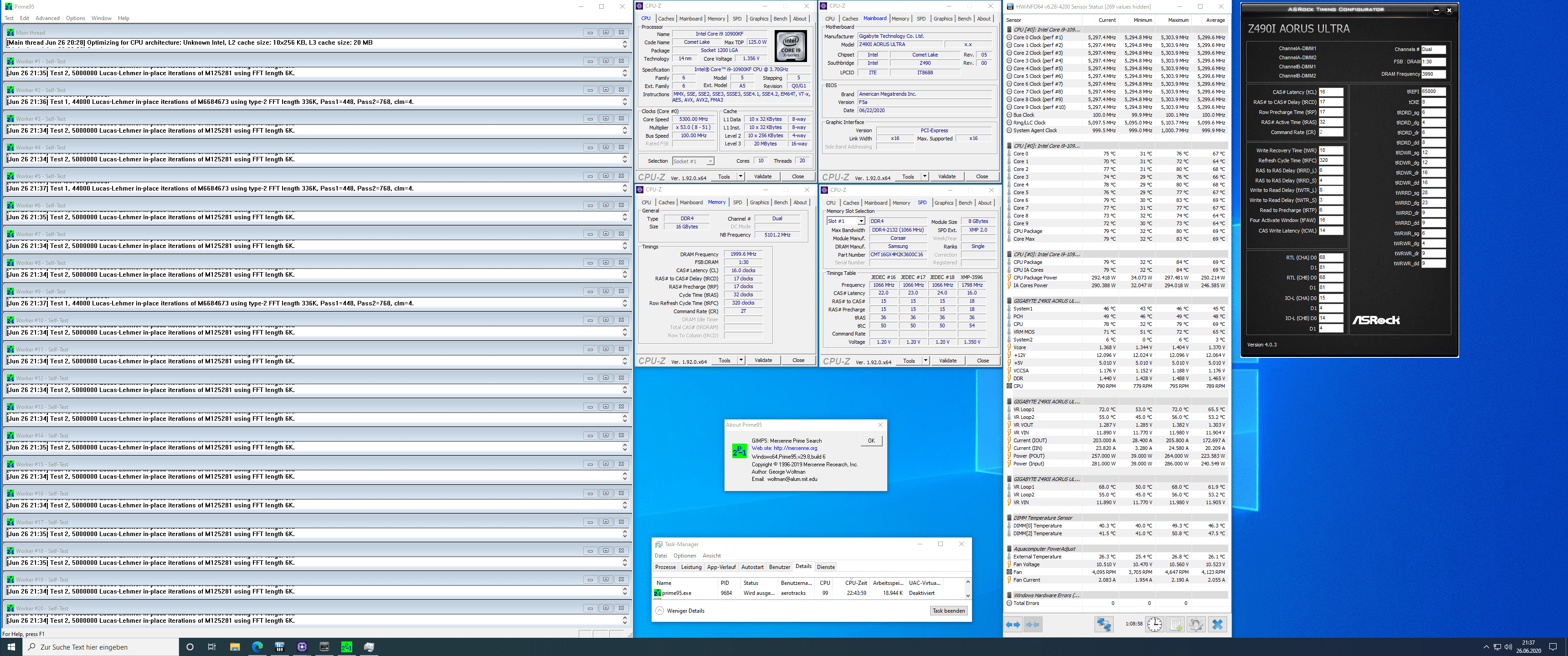Viewport: 1568px width, 656px height.
Task: Sort Task-Manager by CPU column header
Action: (825, 583)
